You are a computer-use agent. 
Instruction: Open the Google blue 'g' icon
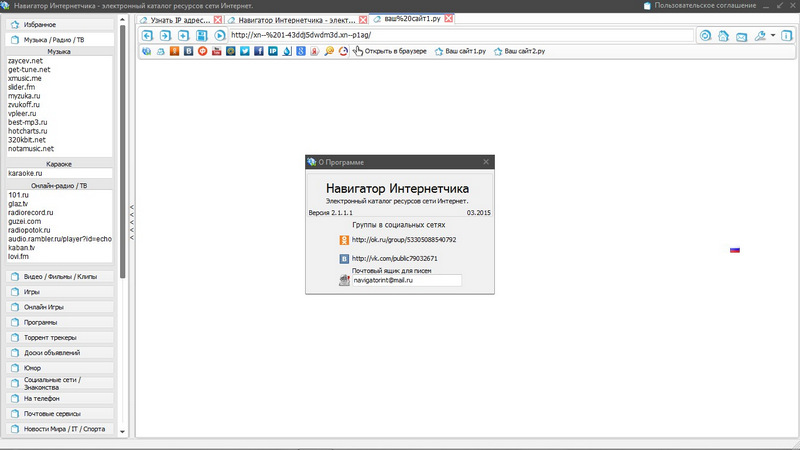pos(301,51)
